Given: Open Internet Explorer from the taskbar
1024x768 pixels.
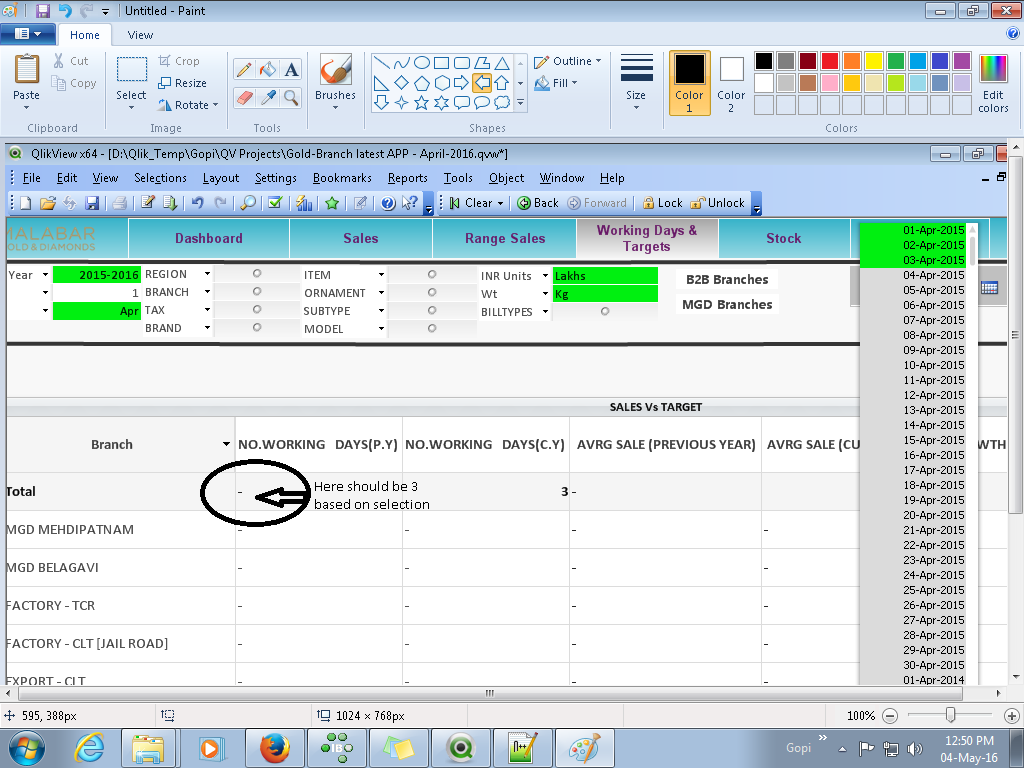Looking at the screenshot, I should (89, 748).
